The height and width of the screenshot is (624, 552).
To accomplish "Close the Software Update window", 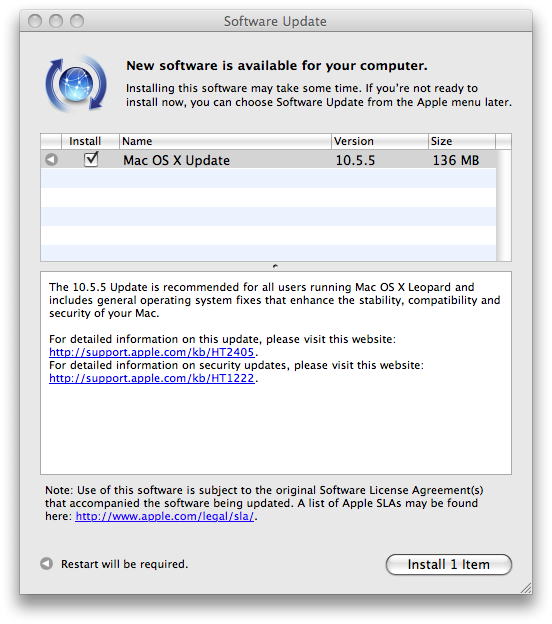I will click(35, 21).
